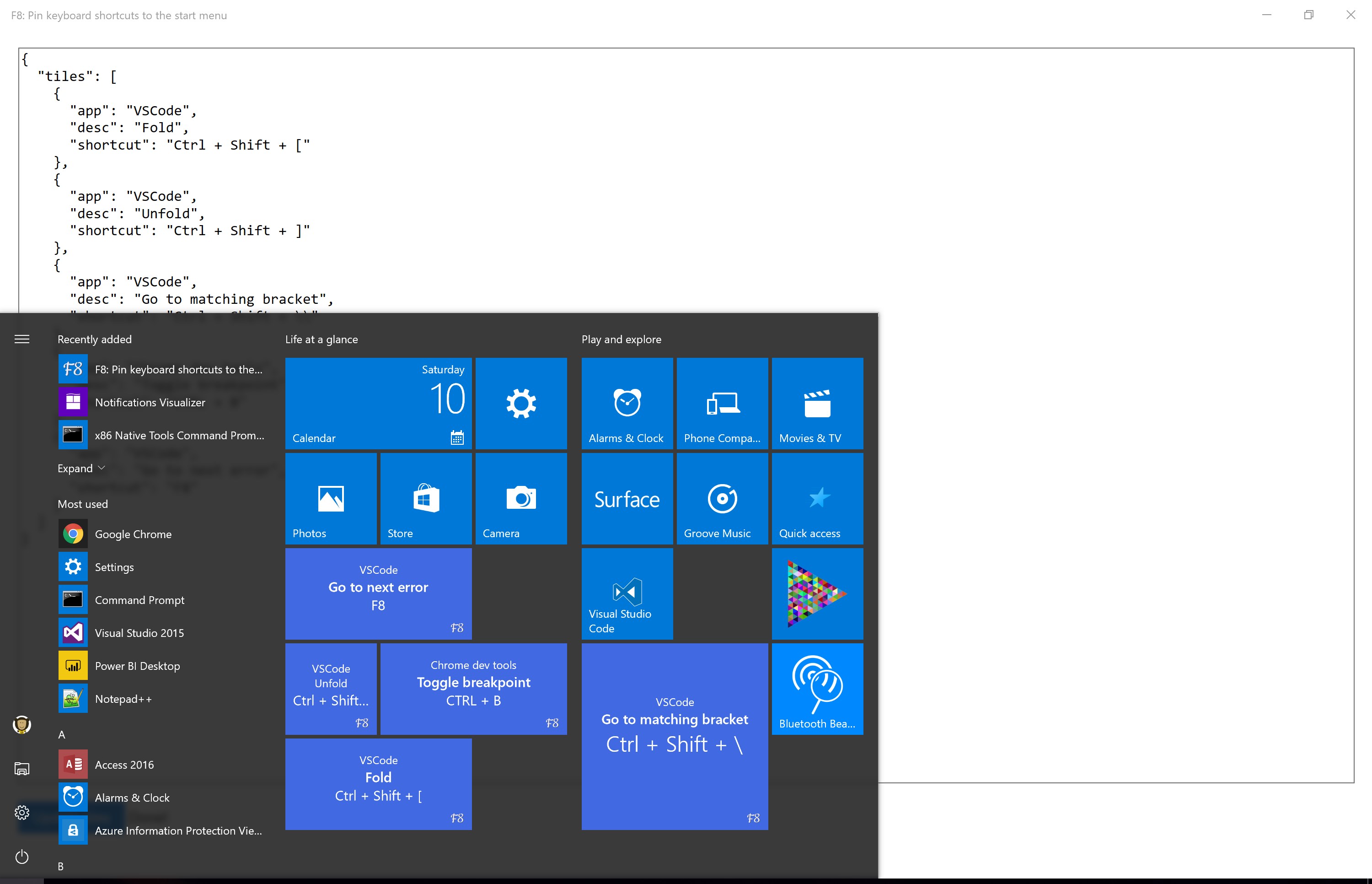Image resolution: width=1372 pixels, height=884 pixels.
Task: Open the Surface tile
Action: point(627,498)
